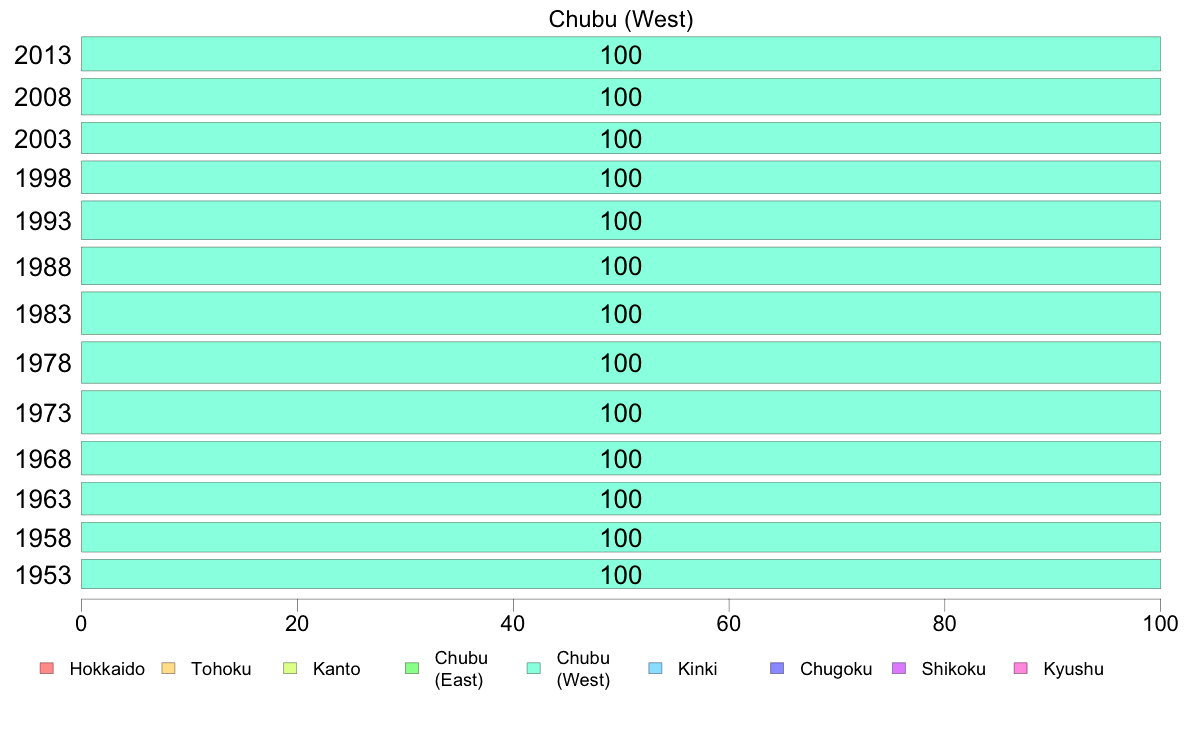
Task: Click the Kyushu pink legend swatch
Action: (x=1021, y=668)
